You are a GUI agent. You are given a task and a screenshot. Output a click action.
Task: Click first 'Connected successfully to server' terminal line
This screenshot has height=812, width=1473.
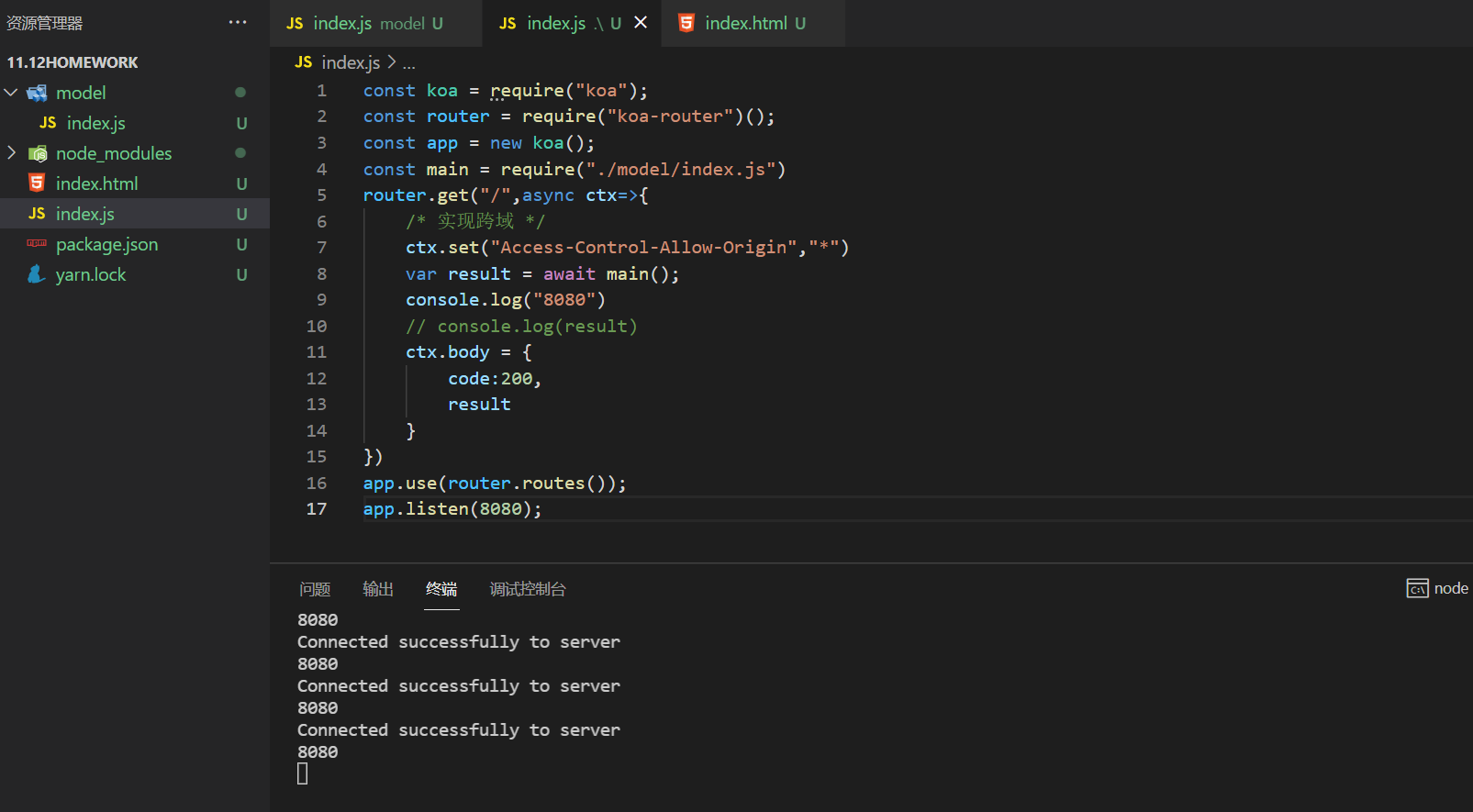point(459,642)
